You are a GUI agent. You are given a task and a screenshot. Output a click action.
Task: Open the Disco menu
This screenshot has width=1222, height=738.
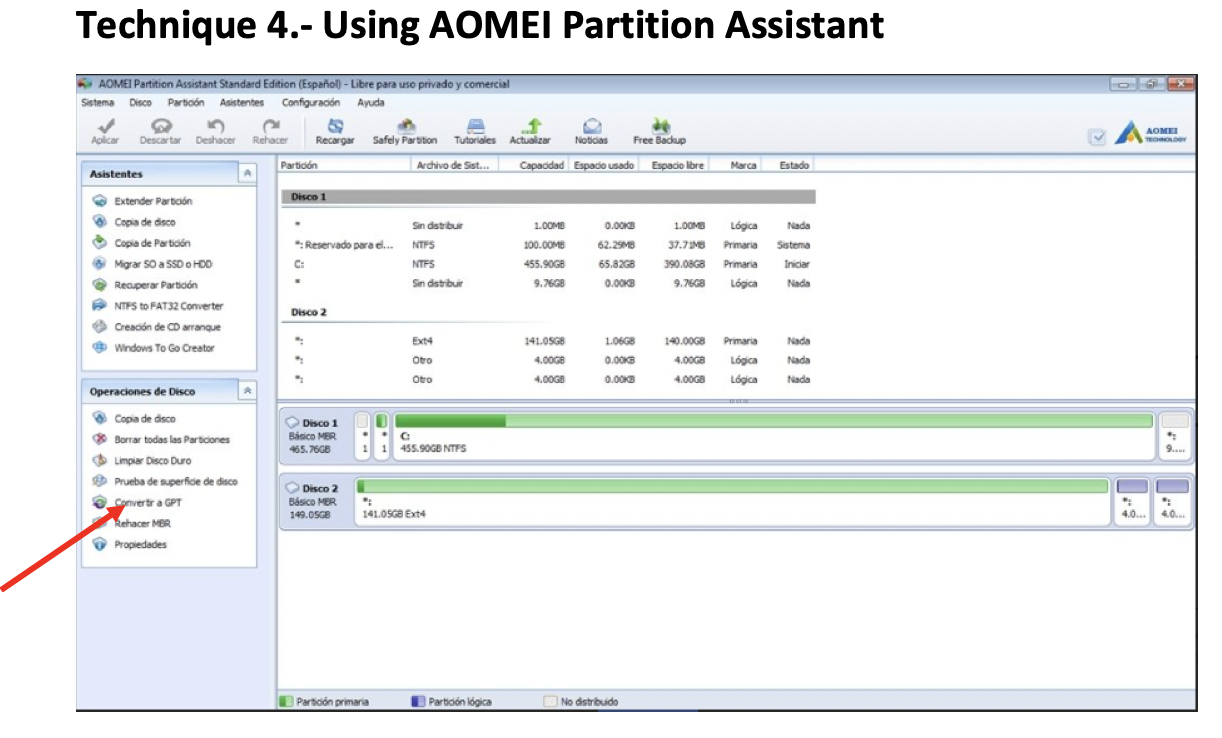pyautogui.click(x=140, y=102)
